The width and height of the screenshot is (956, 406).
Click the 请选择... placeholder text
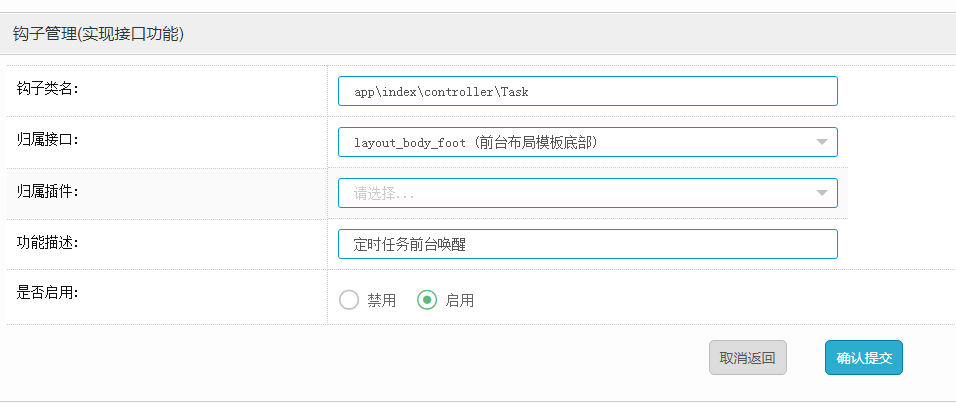pyautogui.click(x=384, y=194)
